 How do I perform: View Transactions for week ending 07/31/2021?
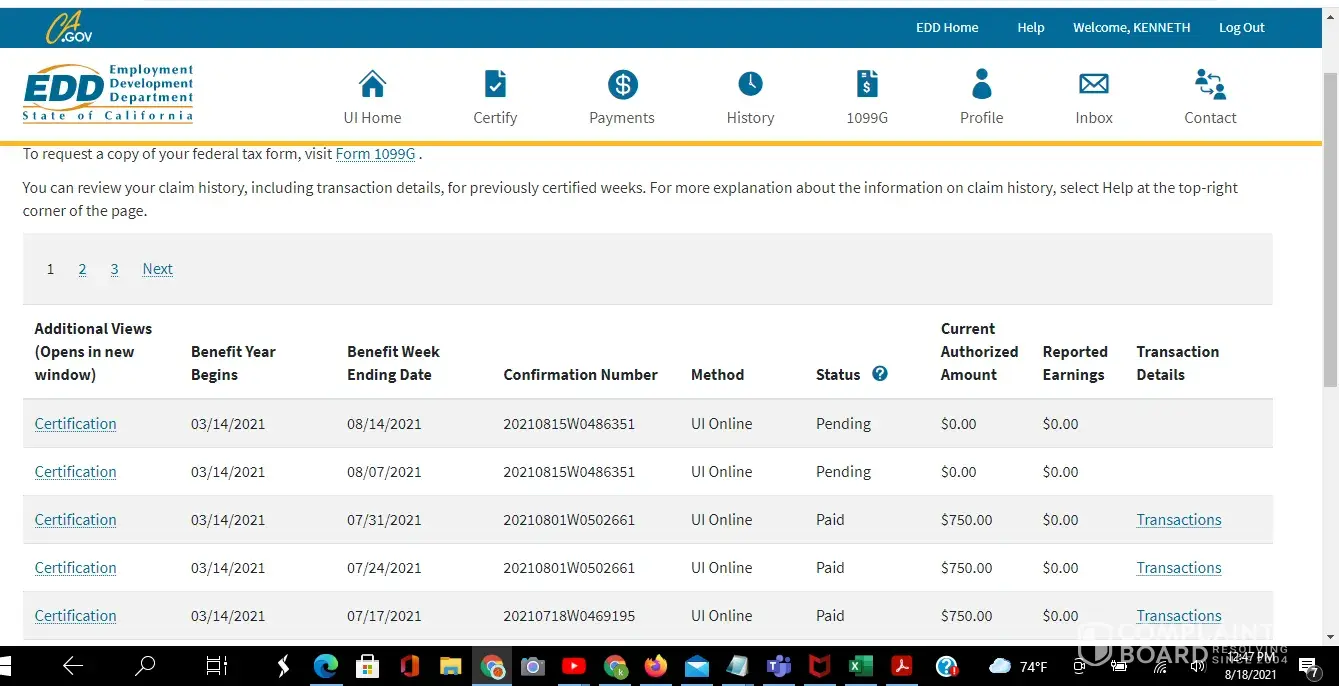pos(1178,520)
